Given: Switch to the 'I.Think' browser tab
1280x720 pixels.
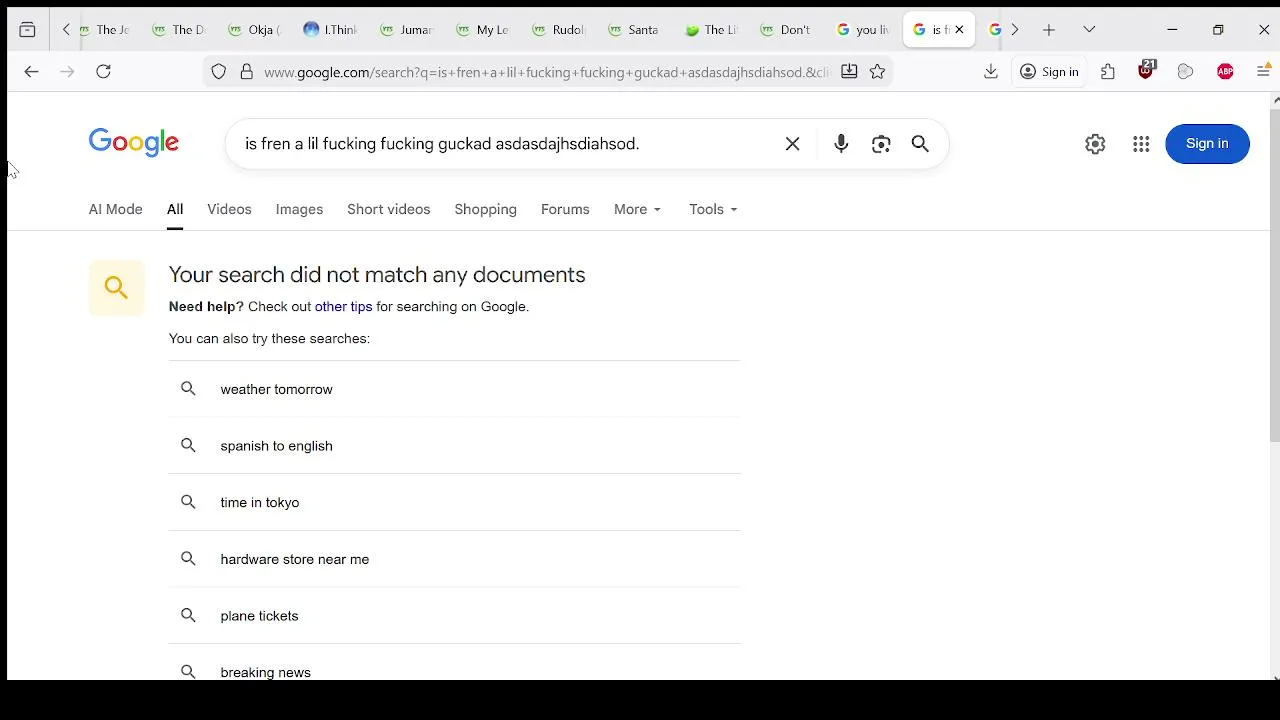Looking at the screenshot, I should point(330,30).
